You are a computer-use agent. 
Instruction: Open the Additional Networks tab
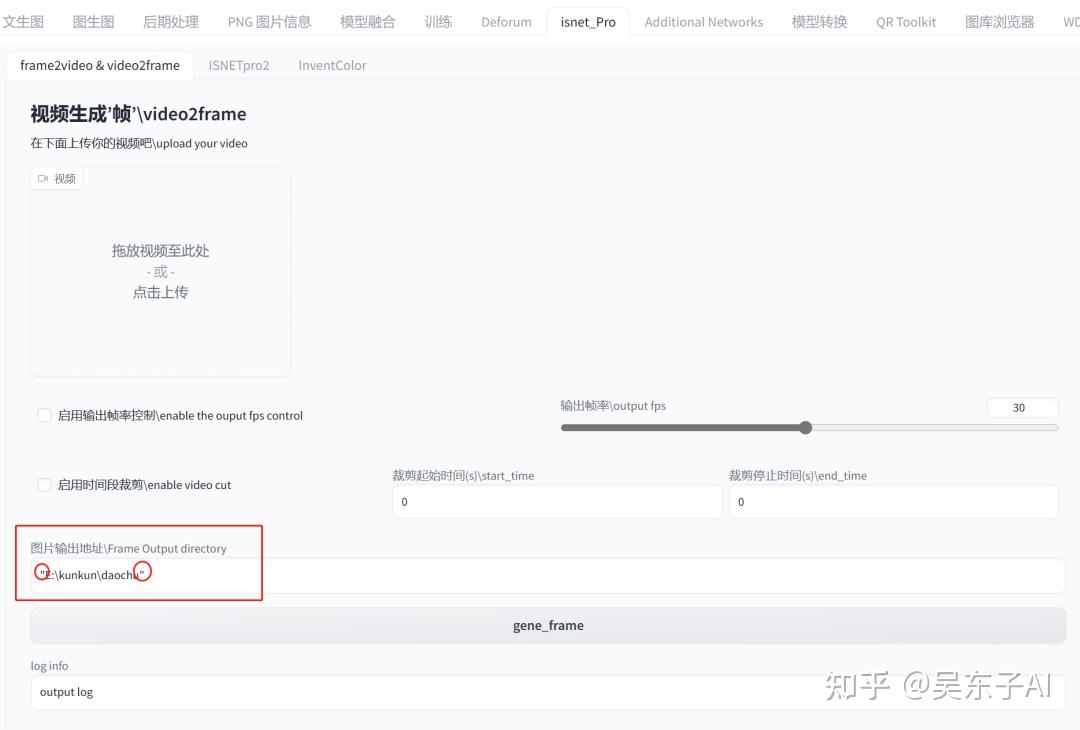(x=703, y=22)
